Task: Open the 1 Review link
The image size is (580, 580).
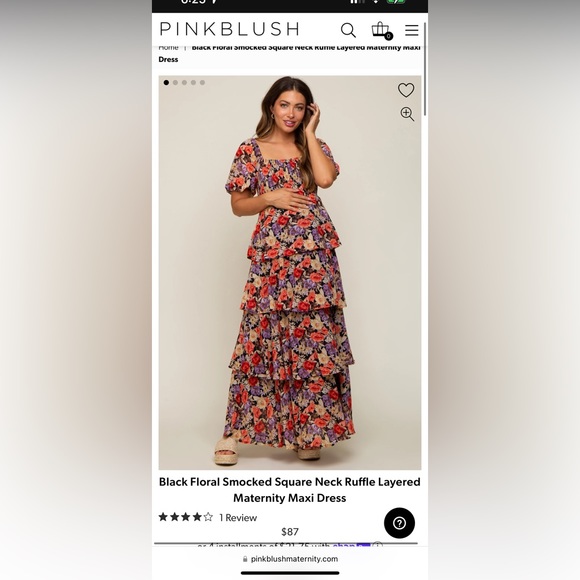Action: 238,517
